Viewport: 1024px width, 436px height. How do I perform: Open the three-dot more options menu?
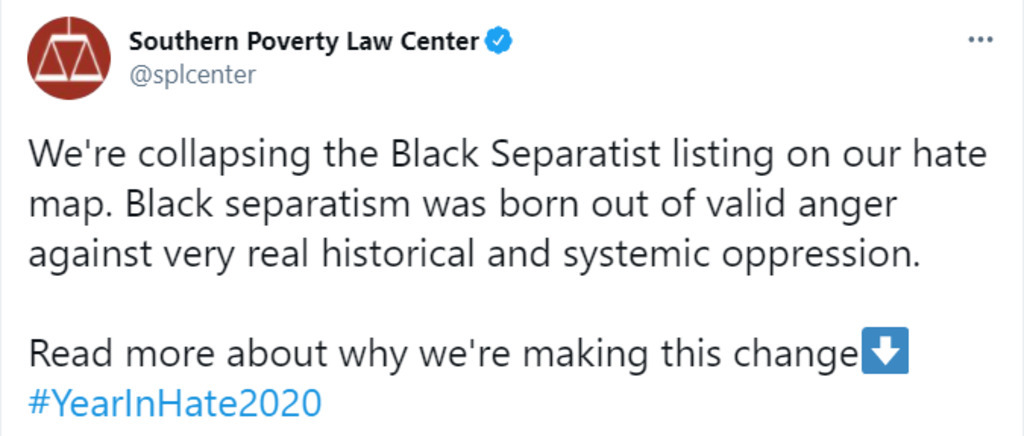pos(983,41)
